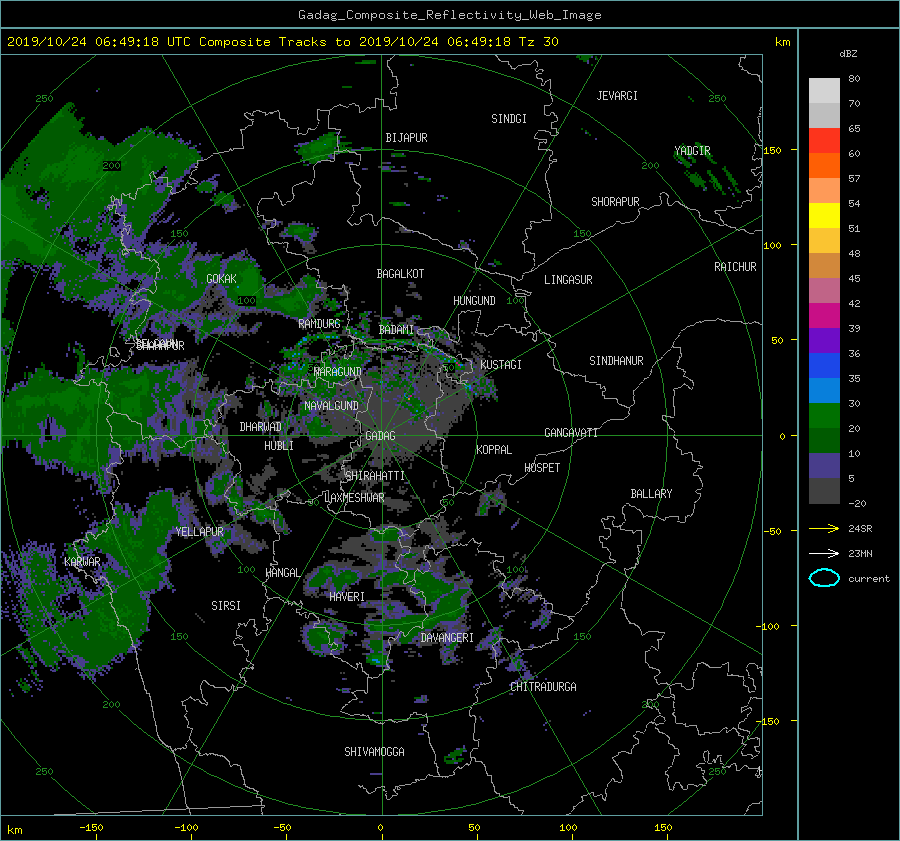Click the 'KUSTAGI' city label
Screen dimensions: 900x841
[x=501, y=365]
